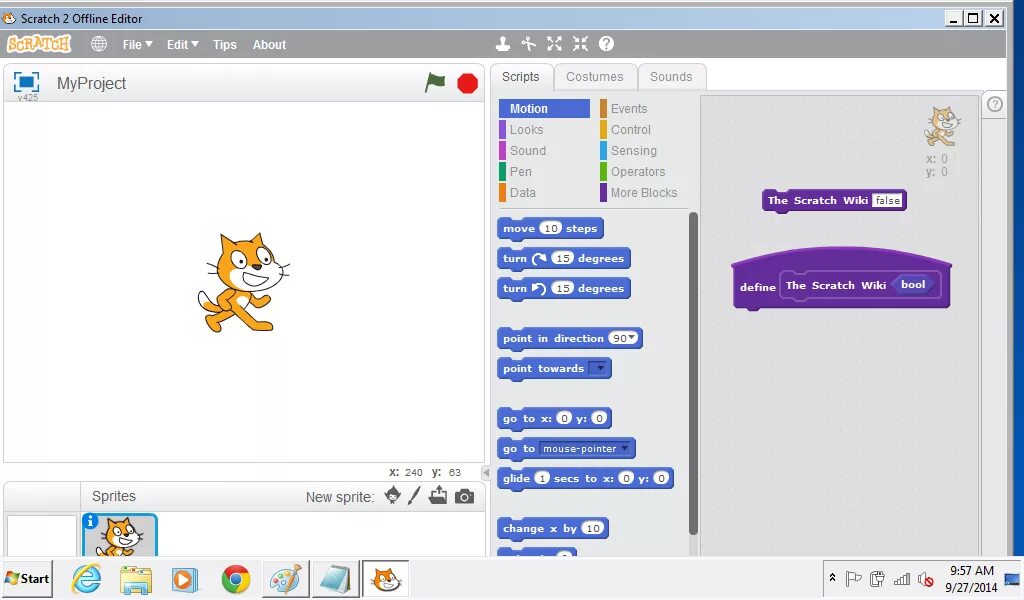Image resolution: width=1024 pixels, height=600 pixels.
Task: Open Windows Explorer folder from taskbar
Action: (x=136, y=580)
